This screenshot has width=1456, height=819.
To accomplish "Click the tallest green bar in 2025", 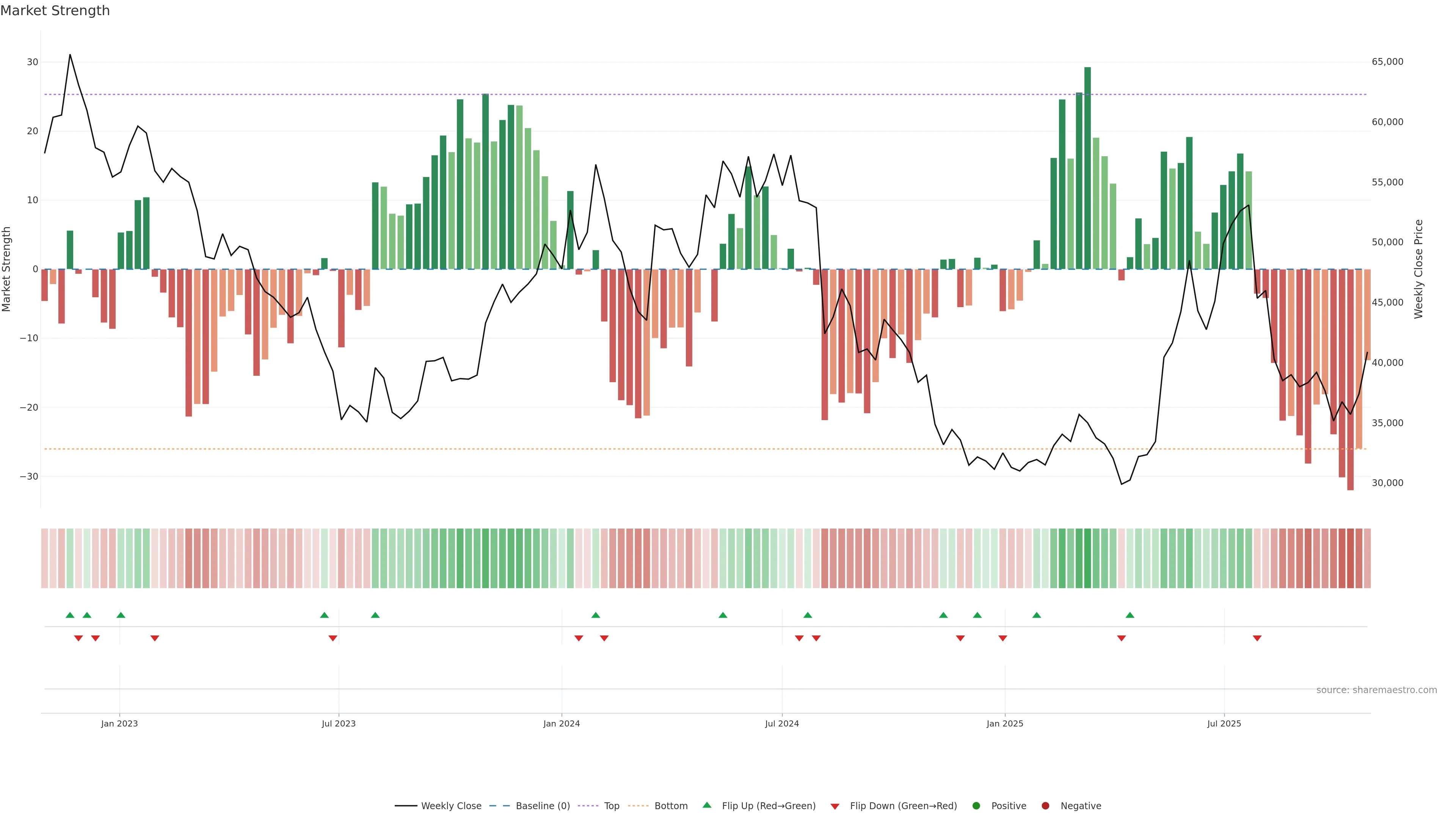I will tap(1087, 169).
